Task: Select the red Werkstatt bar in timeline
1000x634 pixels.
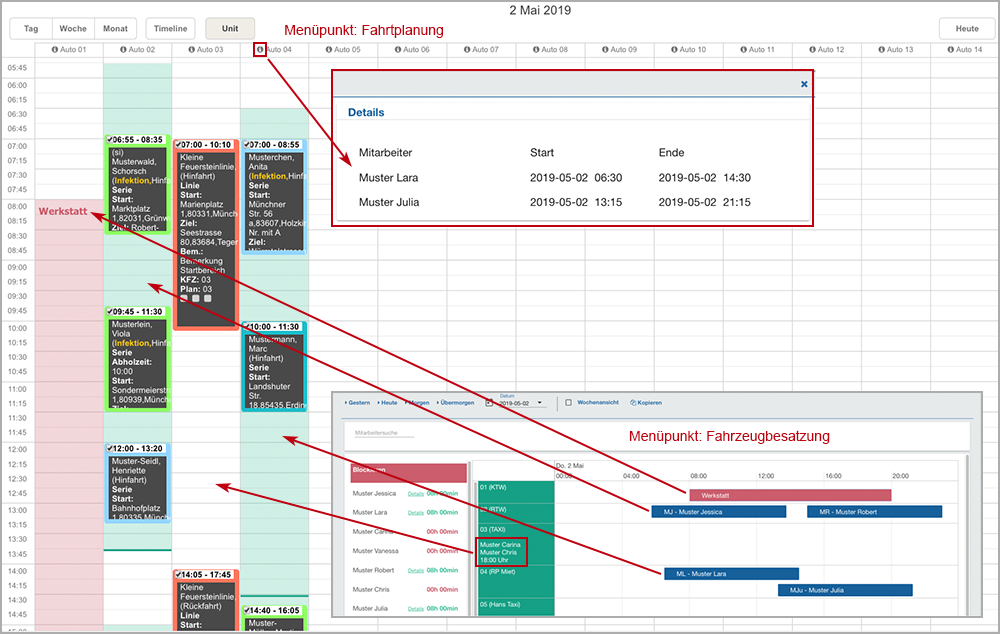Action: pos(789,495)
